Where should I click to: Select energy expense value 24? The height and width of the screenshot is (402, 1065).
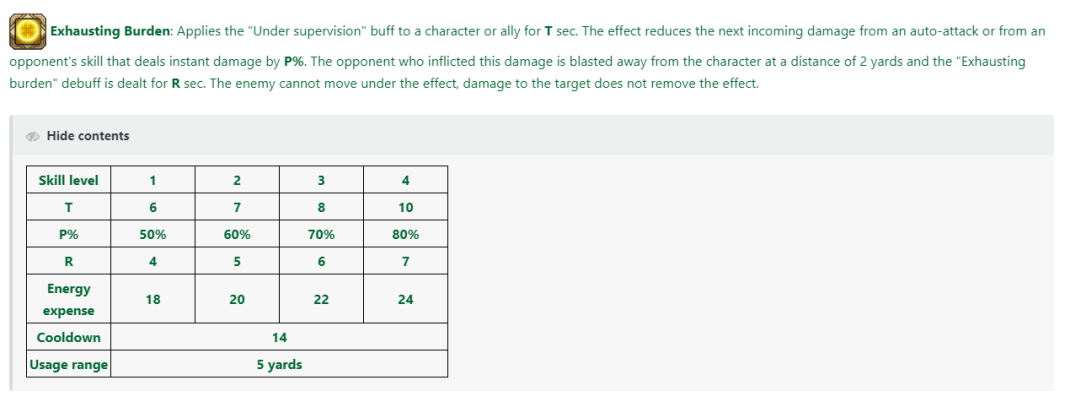point(405,299)
